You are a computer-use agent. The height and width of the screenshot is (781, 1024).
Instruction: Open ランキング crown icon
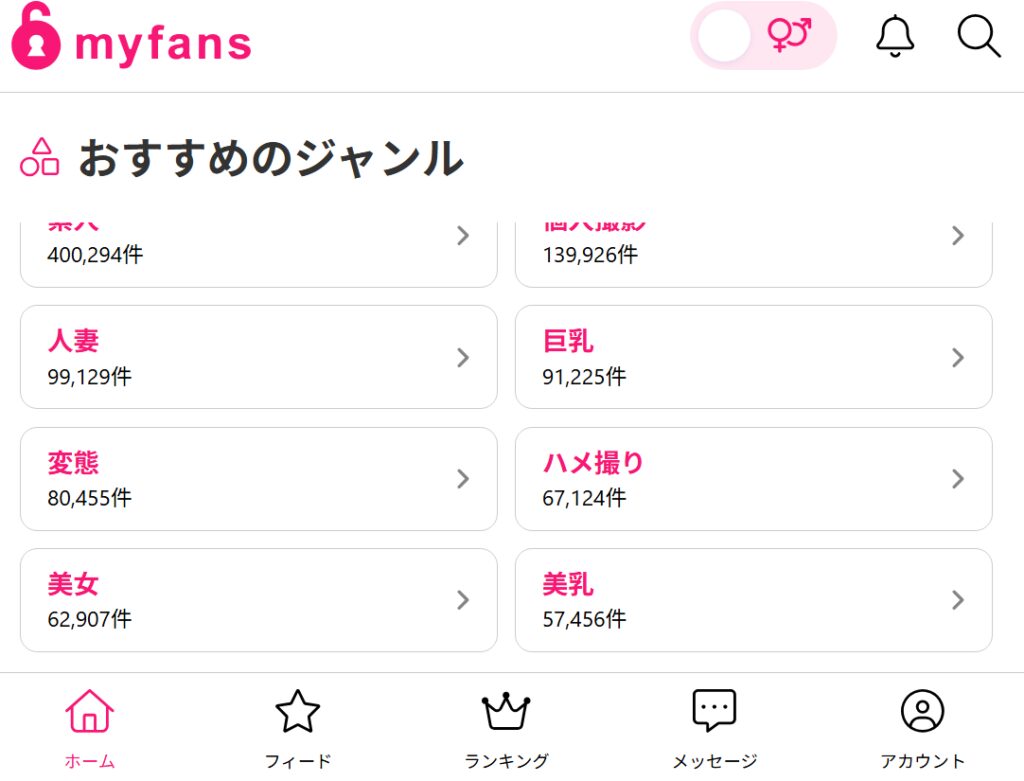[x=505, y=712]
